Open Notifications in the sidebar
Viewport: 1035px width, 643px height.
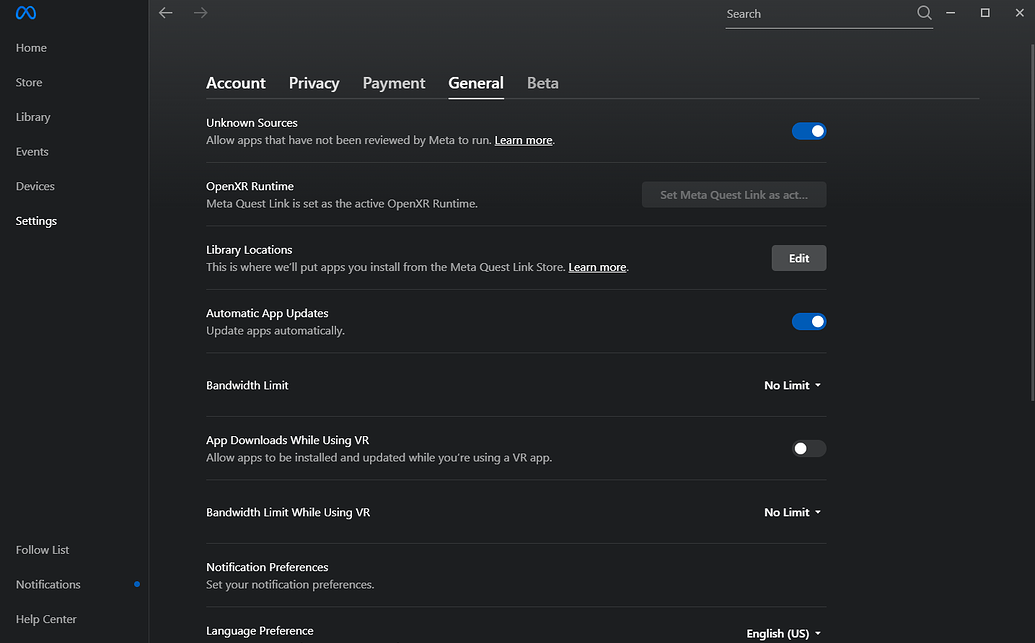click(48, 584)
